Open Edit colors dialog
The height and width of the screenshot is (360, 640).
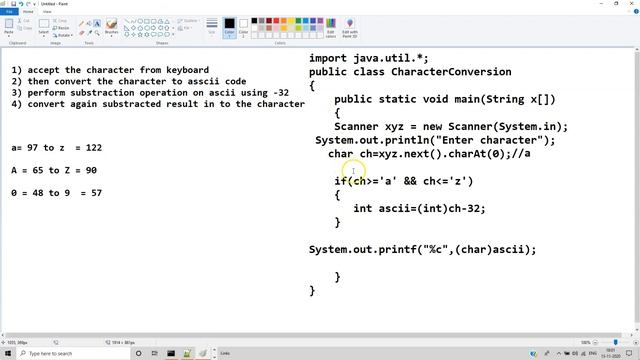coord(331,28)
